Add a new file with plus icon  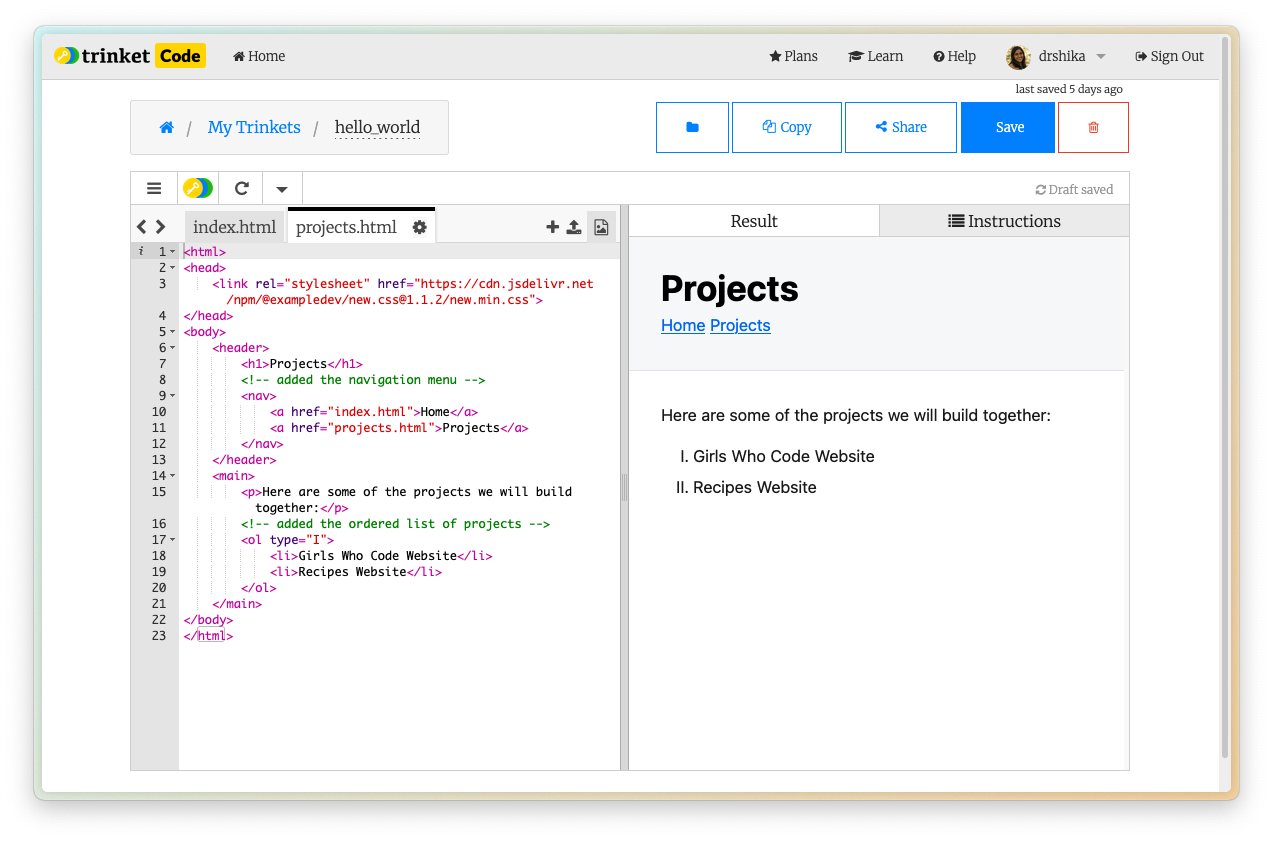(x=552, y=227)
